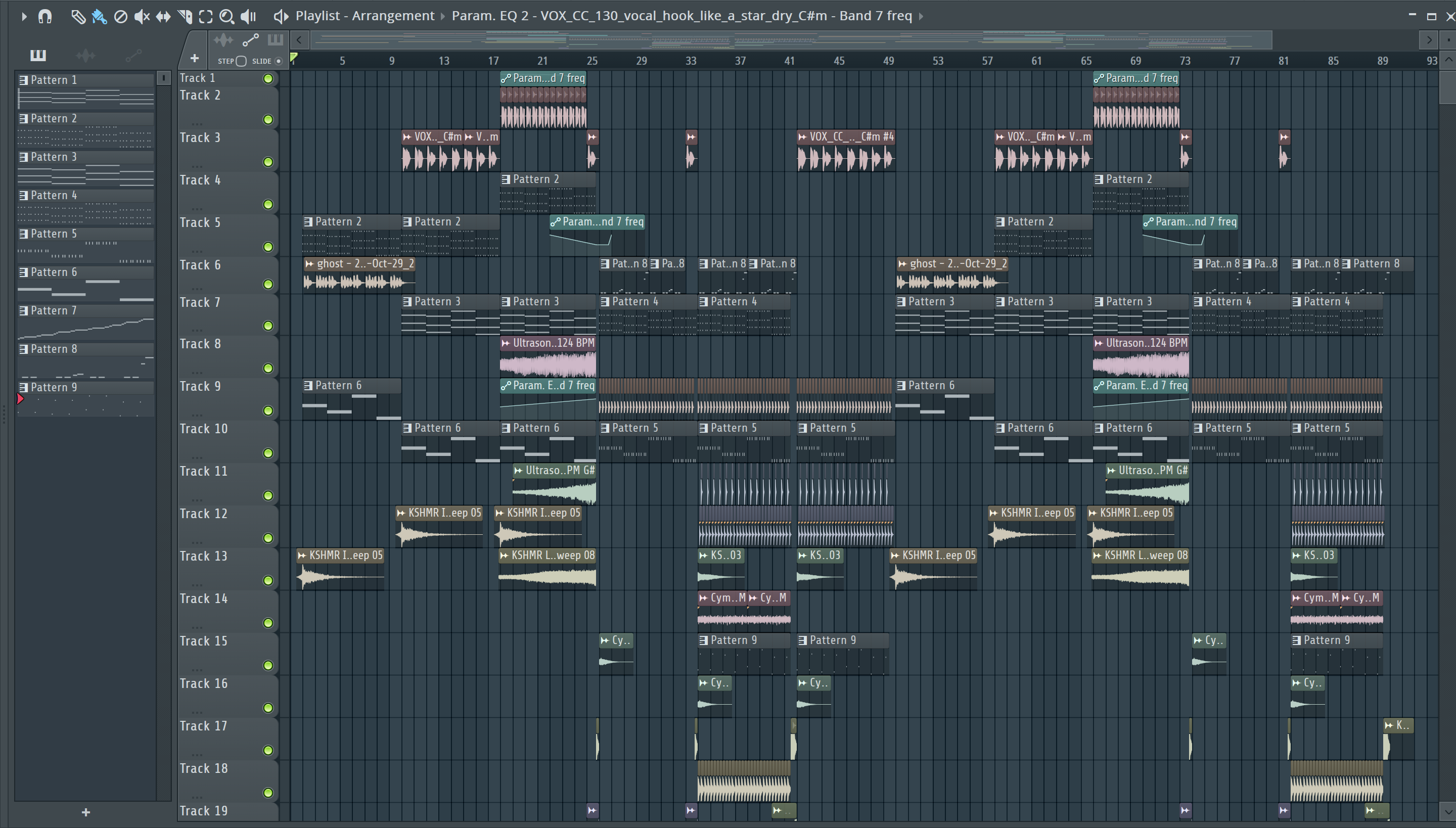Click the pattern clip focus piano icon
The width and height of the screenshot is (1456, 828).
(275, 40)
